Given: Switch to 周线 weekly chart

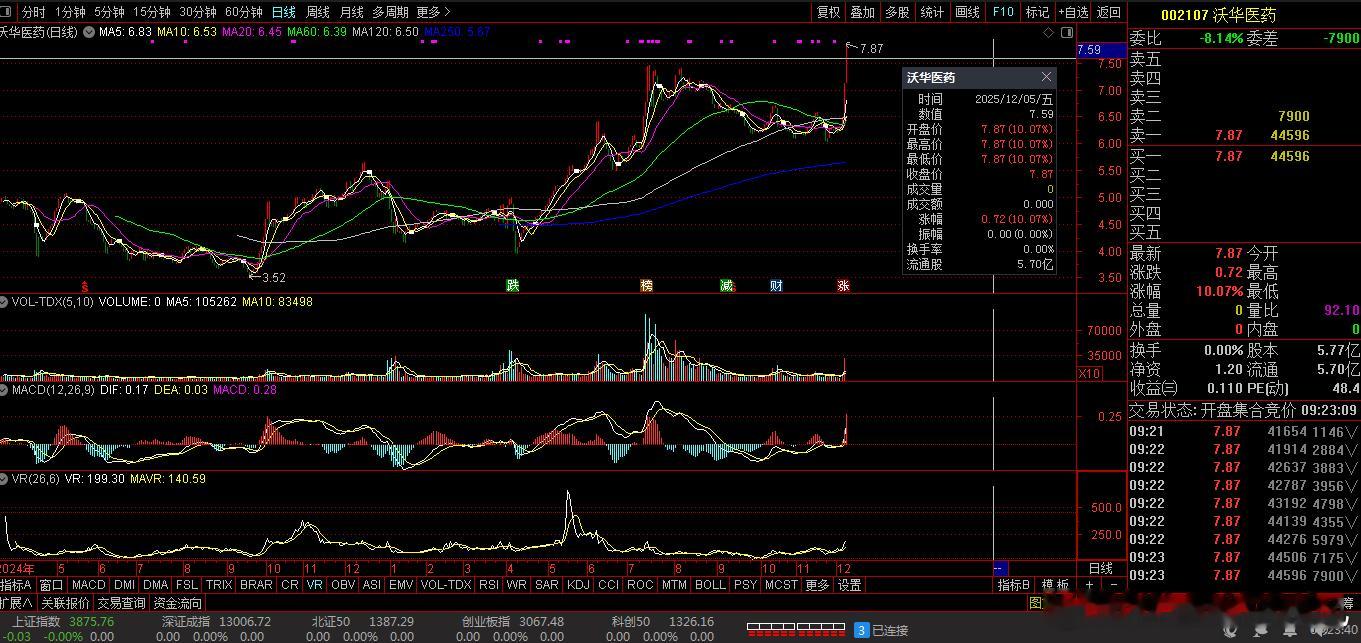Looking at the screenshot, I should point(318,12).
